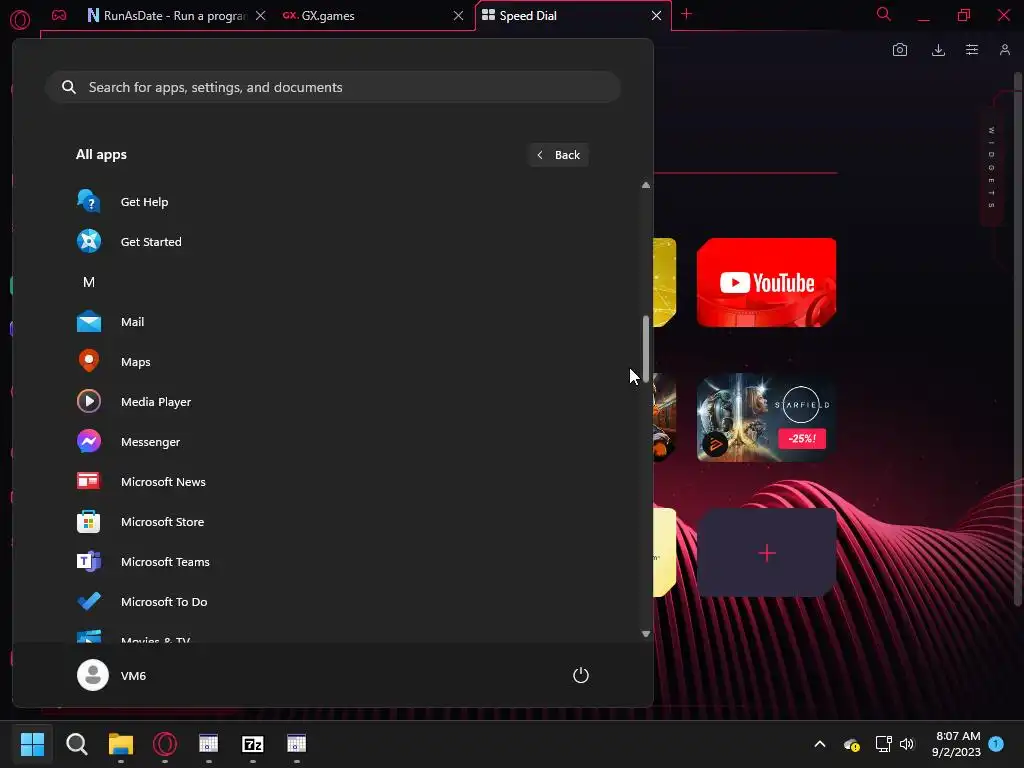Launch the Mail app icon
Image resolution: width=1024 pixels, height=768 pixels.
[89, 322]
